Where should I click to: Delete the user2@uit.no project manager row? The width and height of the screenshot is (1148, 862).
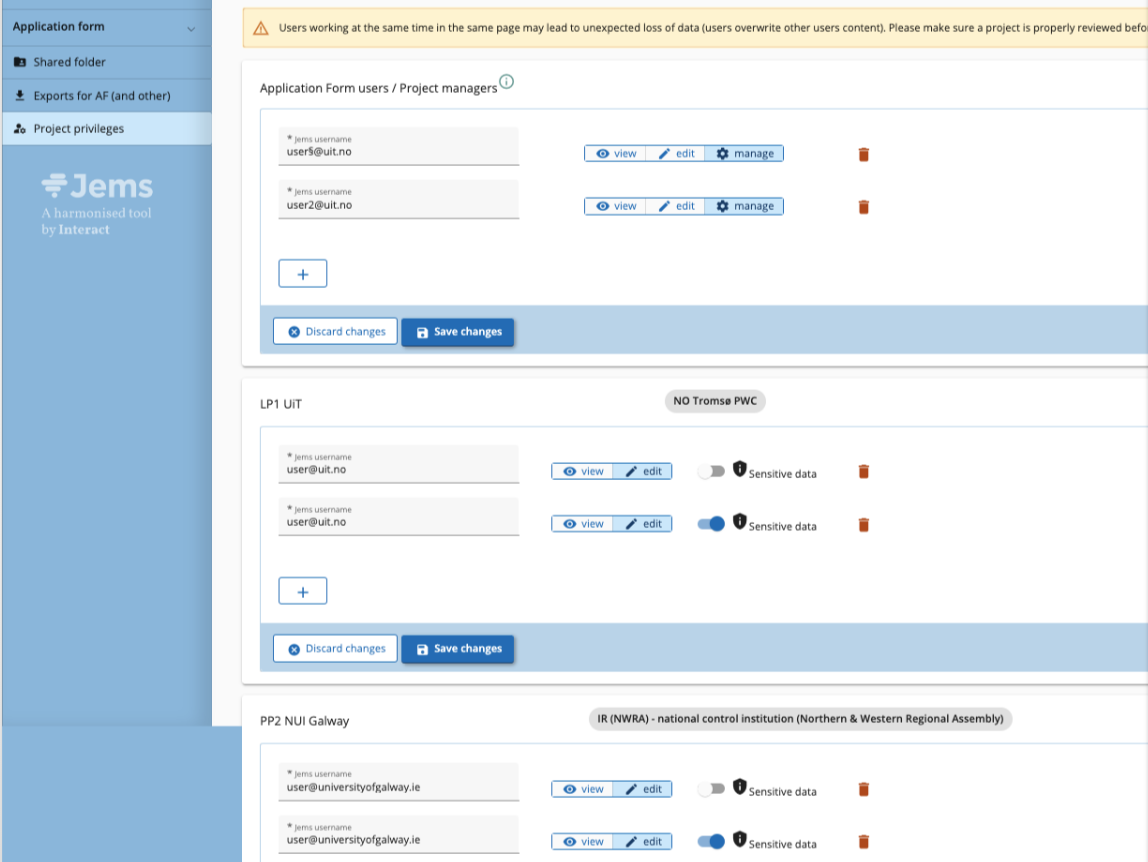click(864, 207)
